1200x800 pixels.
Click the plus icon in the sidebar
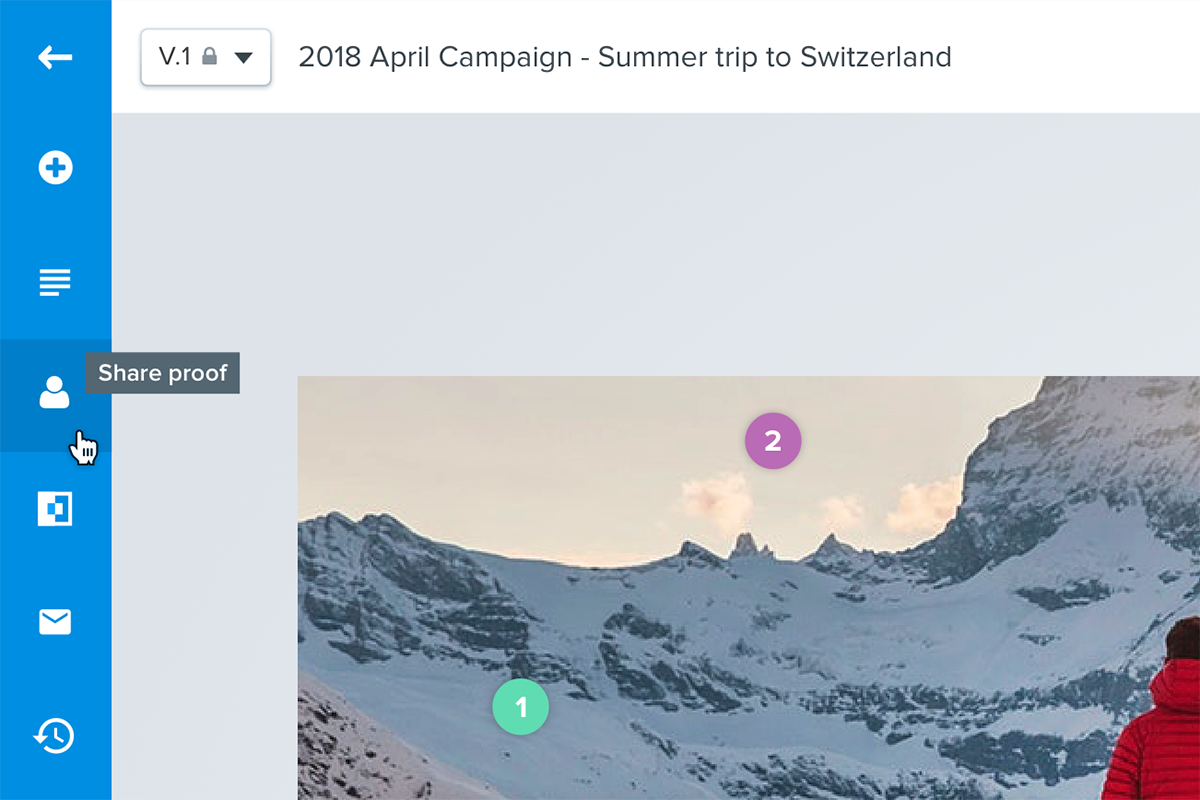55,168
